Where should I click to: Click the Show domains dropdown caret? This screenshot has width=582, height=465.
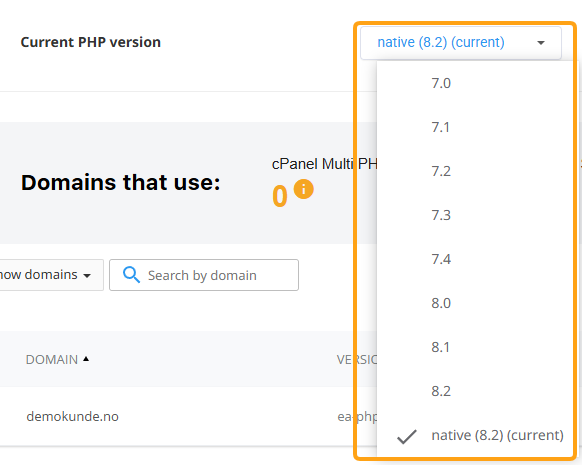click(87, 276)
